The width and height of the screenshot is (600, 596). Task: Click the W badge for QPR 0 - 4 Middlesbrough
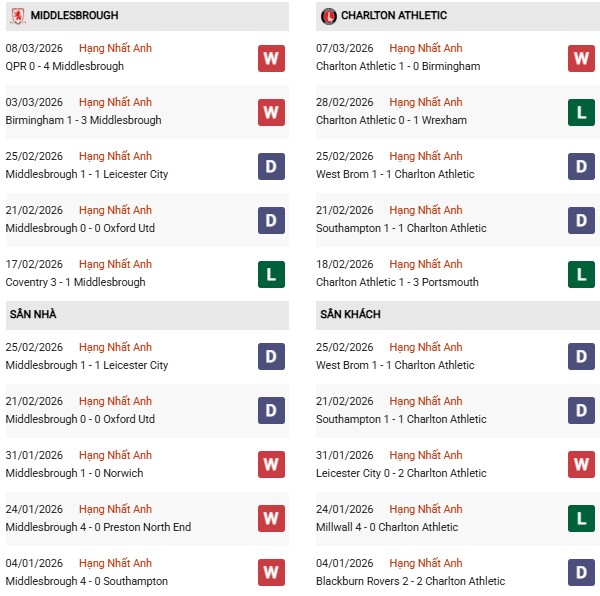(x=271, y=58)
